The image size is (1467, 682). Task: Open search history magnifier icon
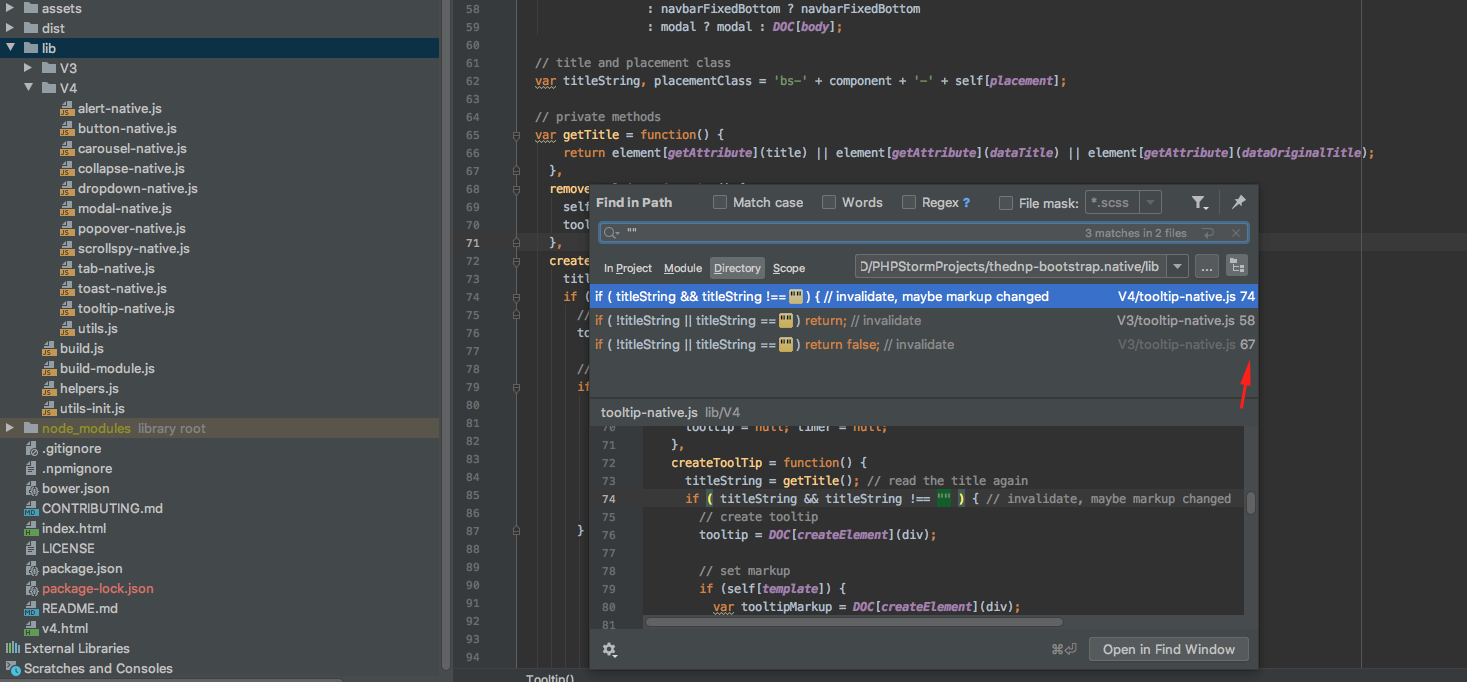611,233
